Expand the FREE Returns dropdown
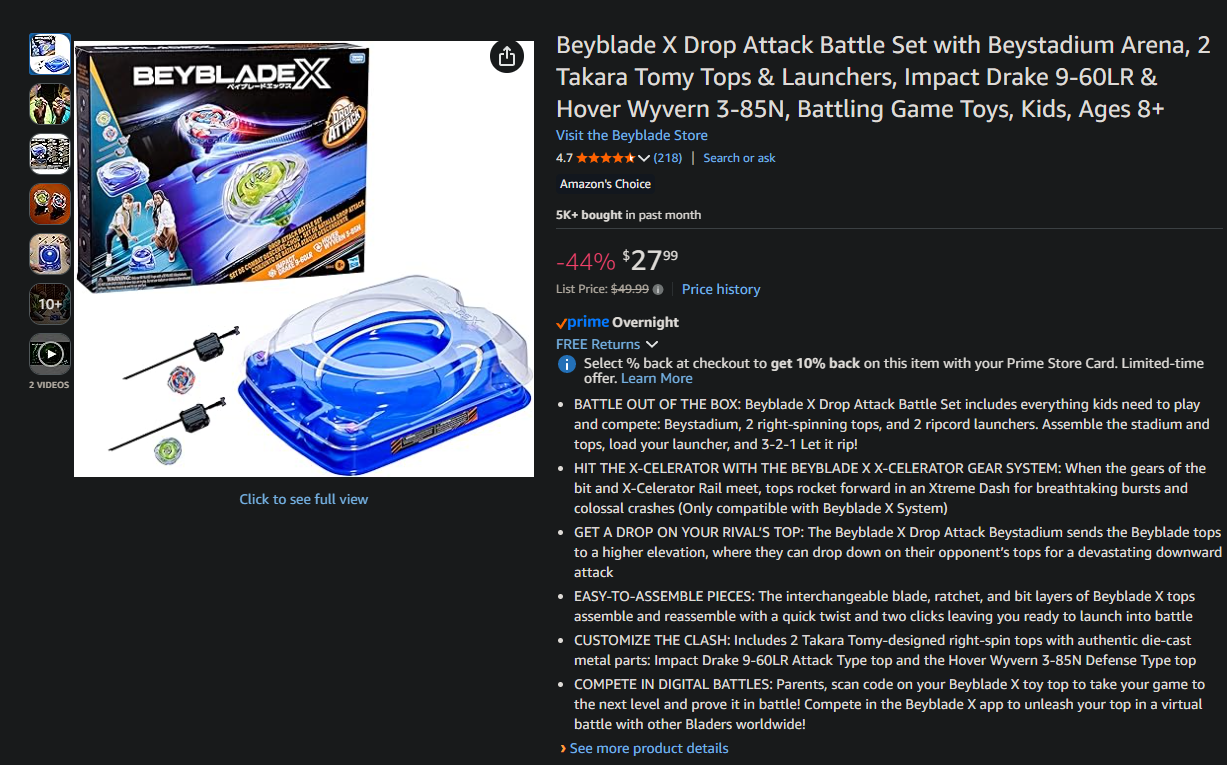Image resolution: width=1227 pixels, height=765 pixels. pyautogui.click(x=607, y=344)
